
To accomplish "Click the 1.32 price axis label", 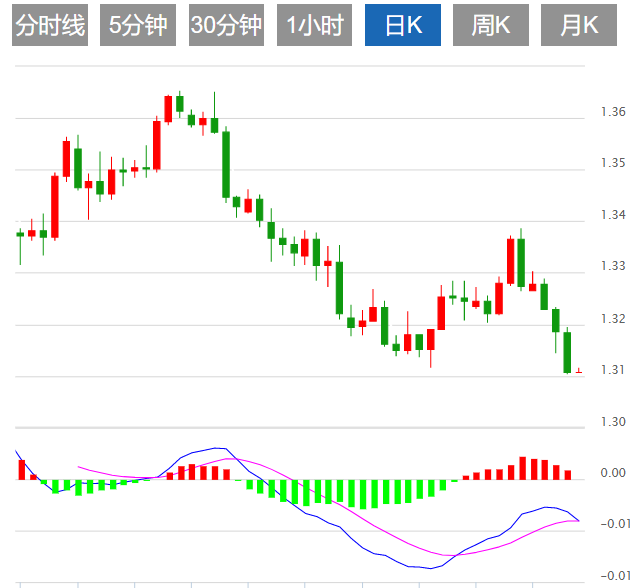I will (x=613, y=319).
